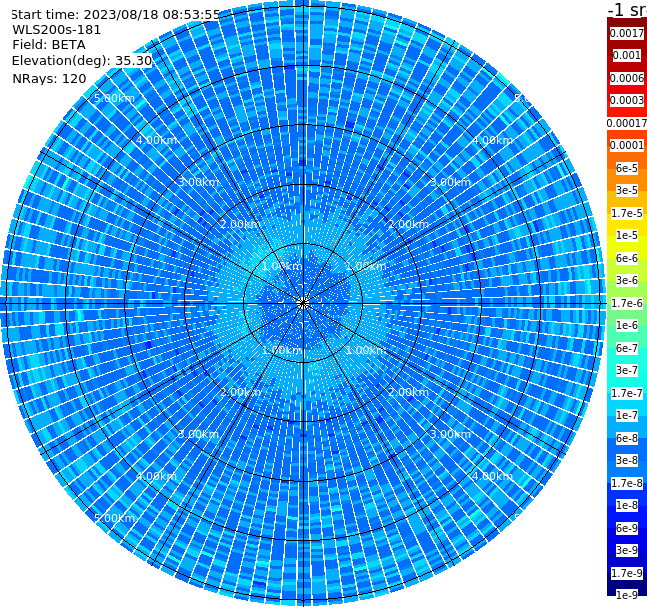The image size is (647, 607).
Task: Click the 0.0017 colorbar label
Action: (x=627, y=33)
